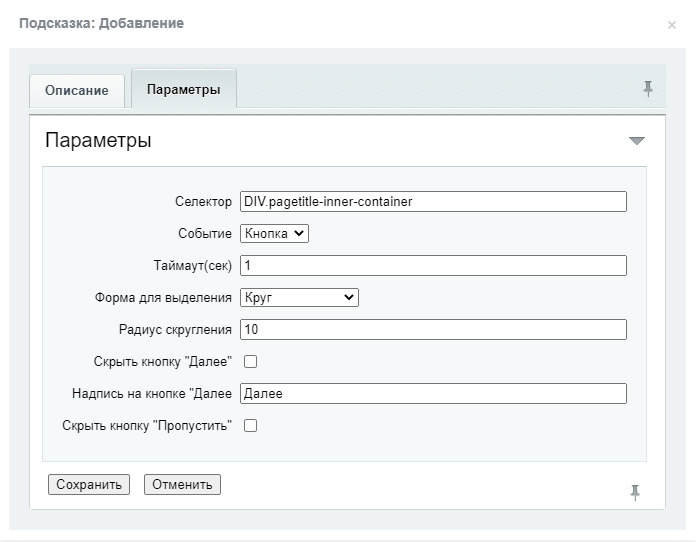Enable Скрыть кнопку "Далее" checkbox
The width and height of the screenshot is (696, 542).
[250, 361]
